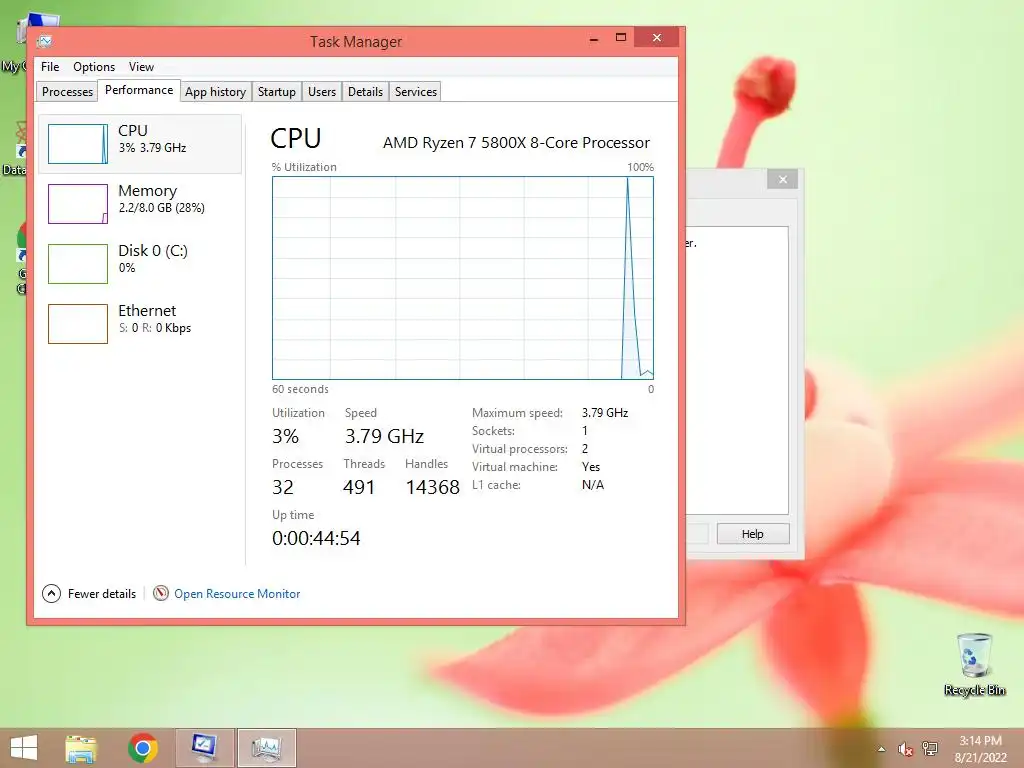This screenshot has width=1024, height=768.
Task: Click the Ethernet label in sidebar
Action: click(x=147, y=311)
